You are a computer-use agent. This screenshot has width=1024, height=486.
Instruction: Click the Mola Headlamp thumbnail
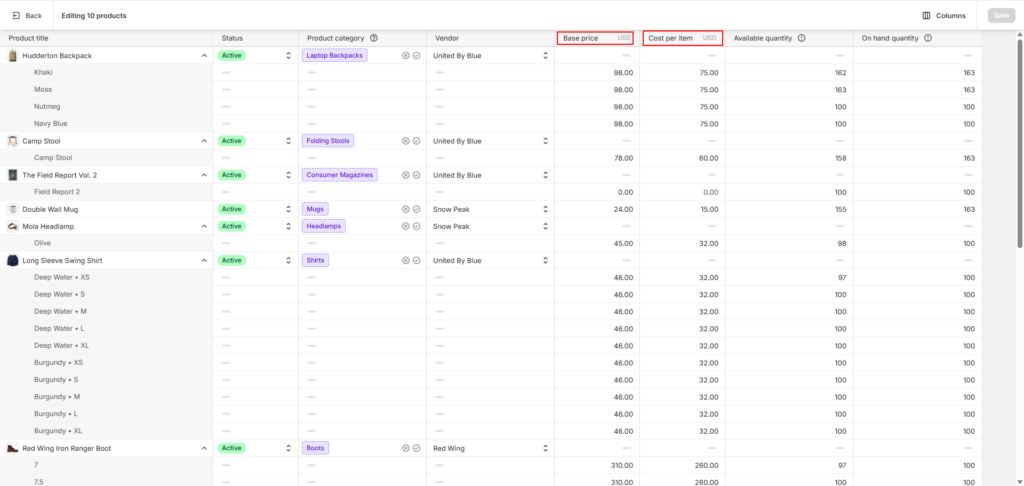[x=12, y=226]
